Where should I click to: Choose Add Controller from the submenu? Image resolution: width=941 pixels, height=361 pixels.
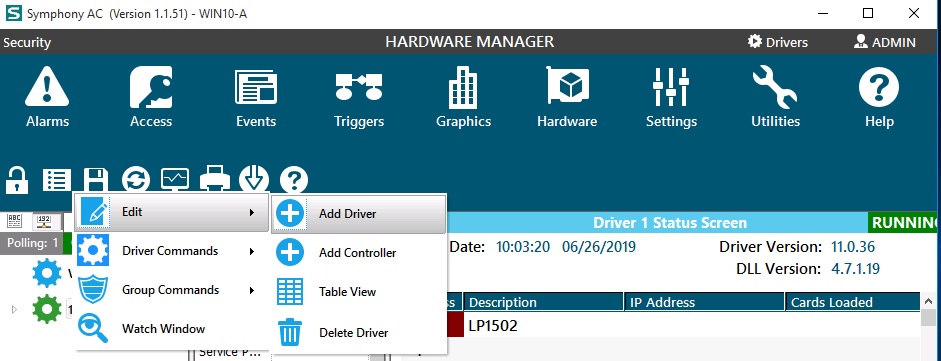click(x=358, y=252)
